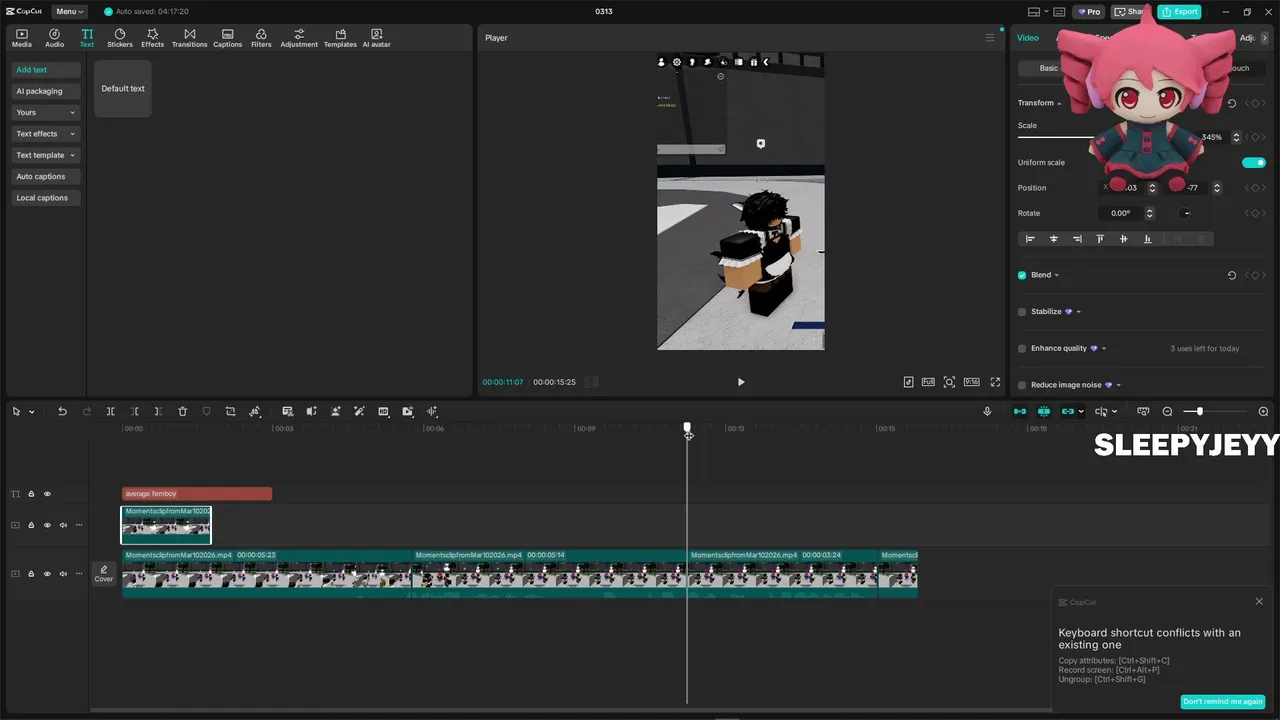Open the Stickers tab
The image size is (1280, 720).
click(120, 38)
